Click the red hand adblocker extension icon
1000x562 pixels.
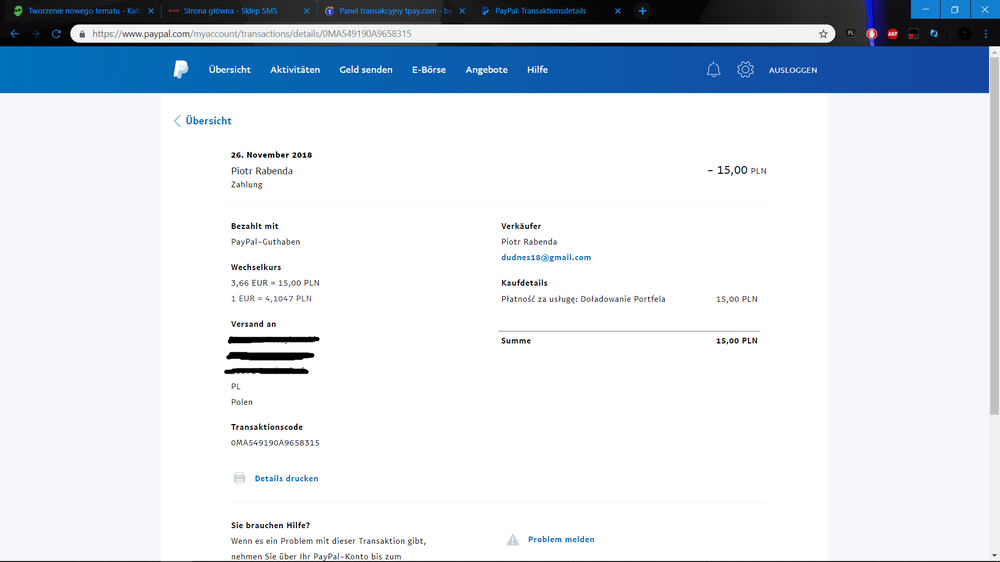click(x=872, y=34)
